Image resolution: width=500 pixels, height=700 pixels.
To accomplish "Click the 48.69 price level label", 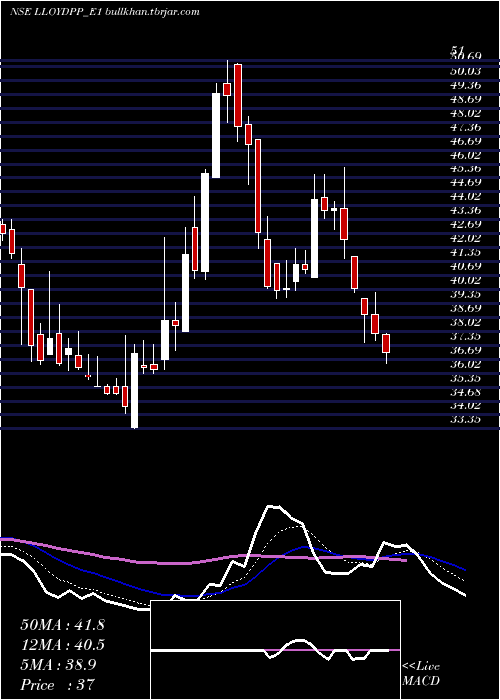I will click(x=466, y=99).
